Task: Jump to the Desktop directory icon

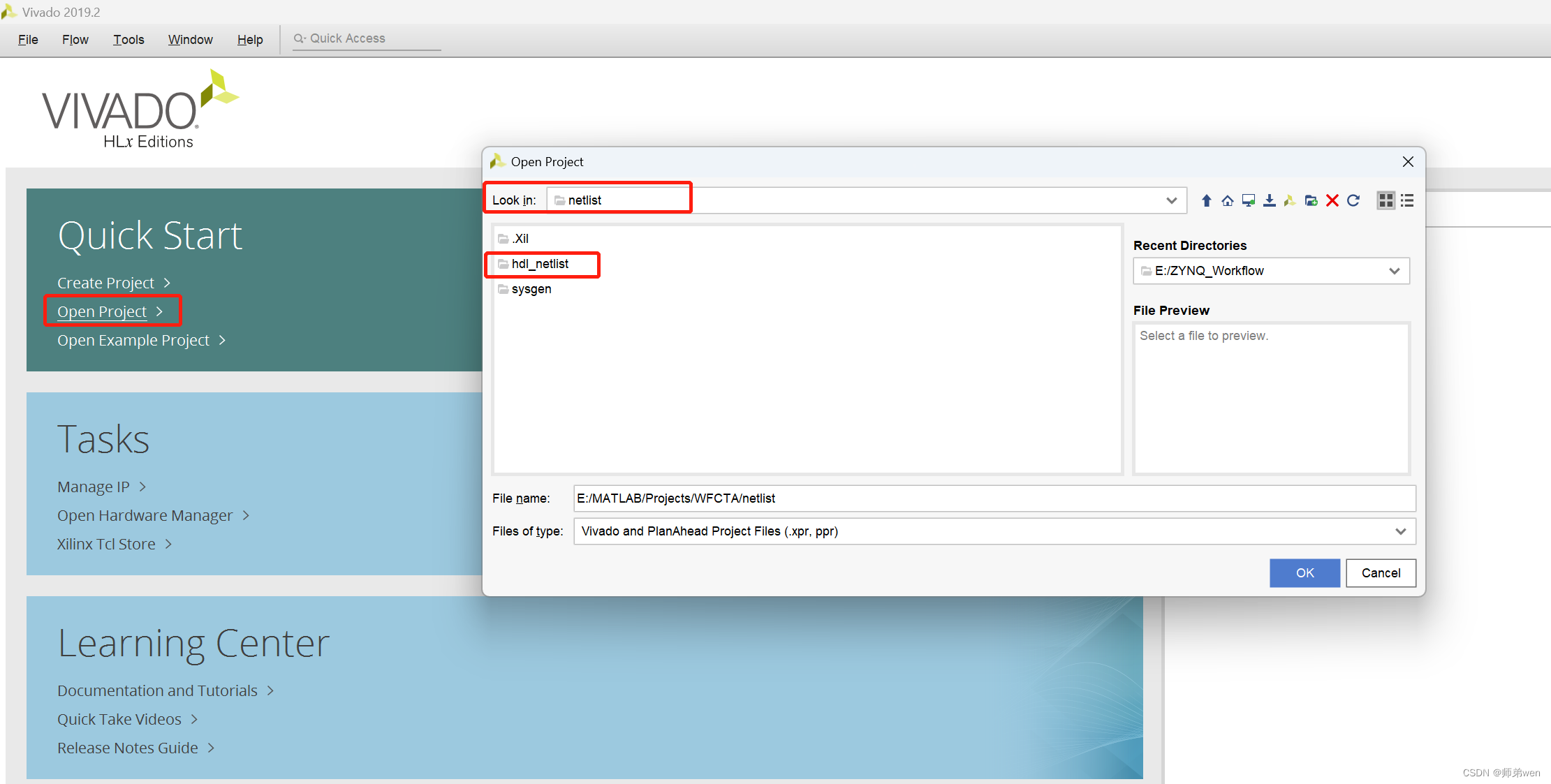Action: (x=1248, y=201)
